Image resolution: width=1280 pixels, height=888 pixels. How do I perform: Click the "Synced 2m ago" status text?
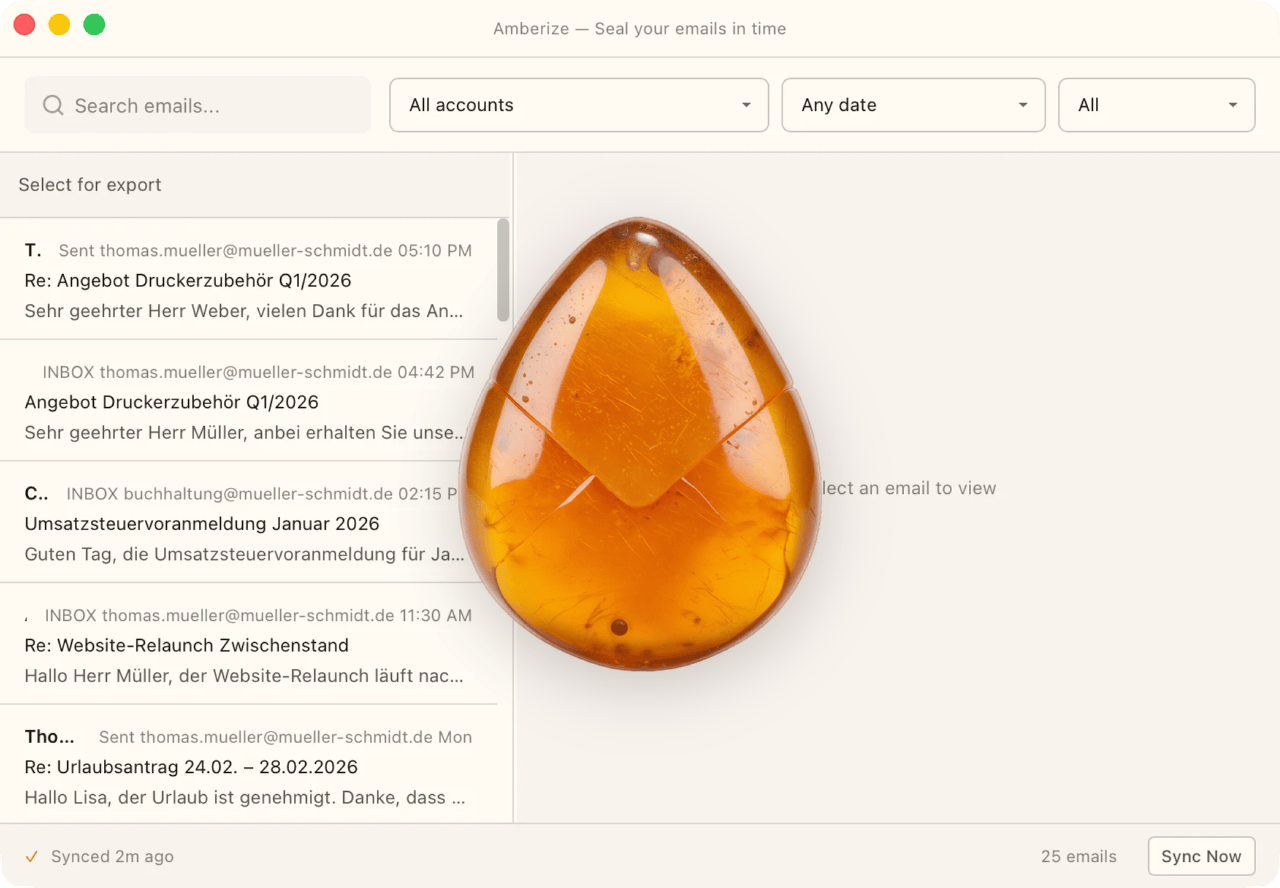tap(111, 856)
